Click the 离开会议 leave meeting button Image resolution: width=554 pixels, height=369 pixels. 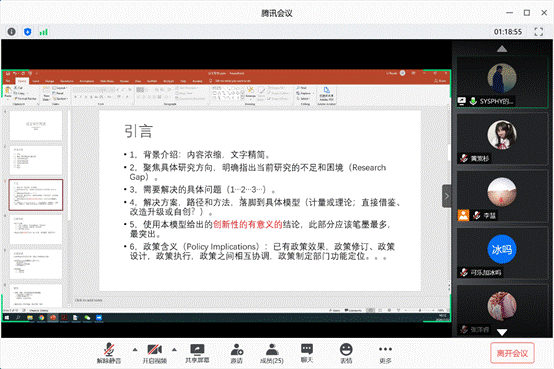[512, 353]
